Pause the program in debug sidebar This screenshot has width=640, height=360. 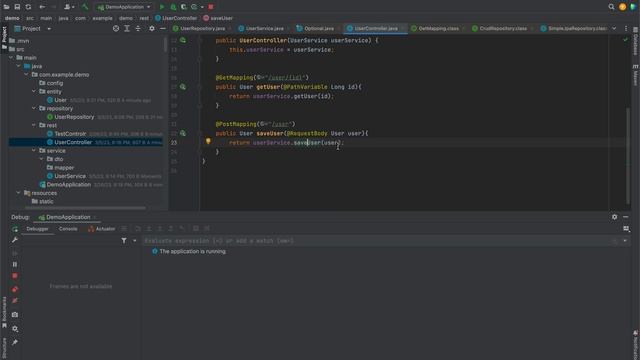pos(15,264)
